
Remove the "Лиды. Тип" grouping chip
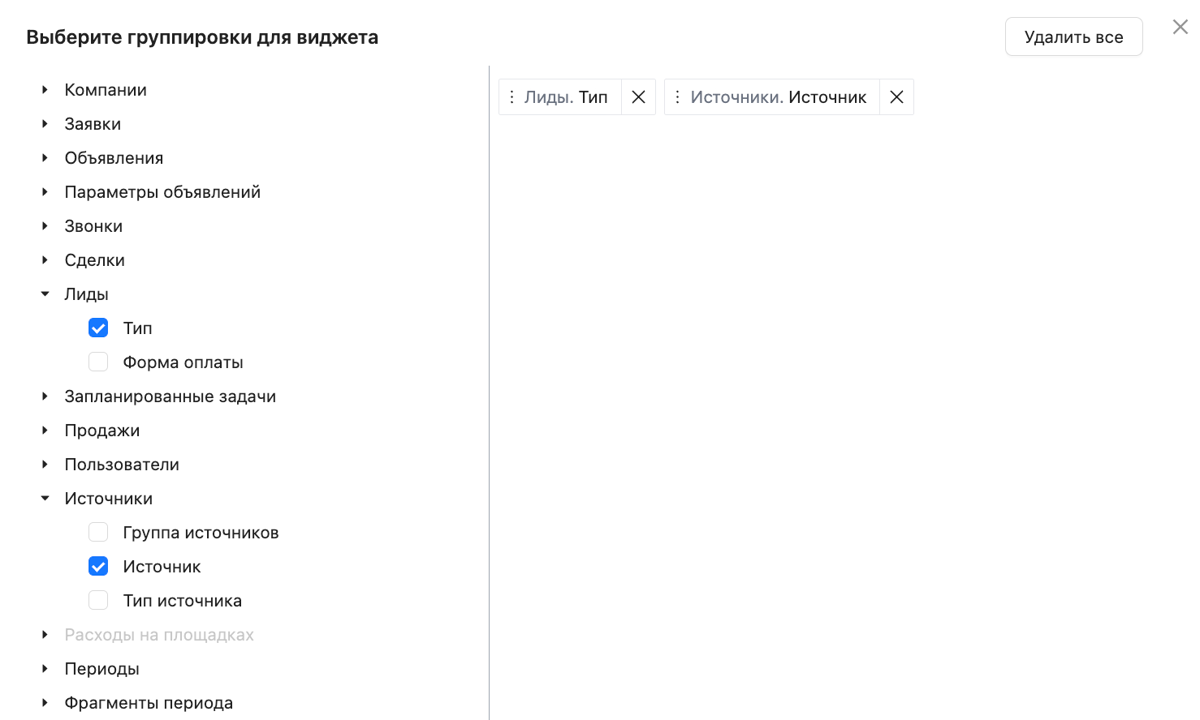(x=638, y=97)
